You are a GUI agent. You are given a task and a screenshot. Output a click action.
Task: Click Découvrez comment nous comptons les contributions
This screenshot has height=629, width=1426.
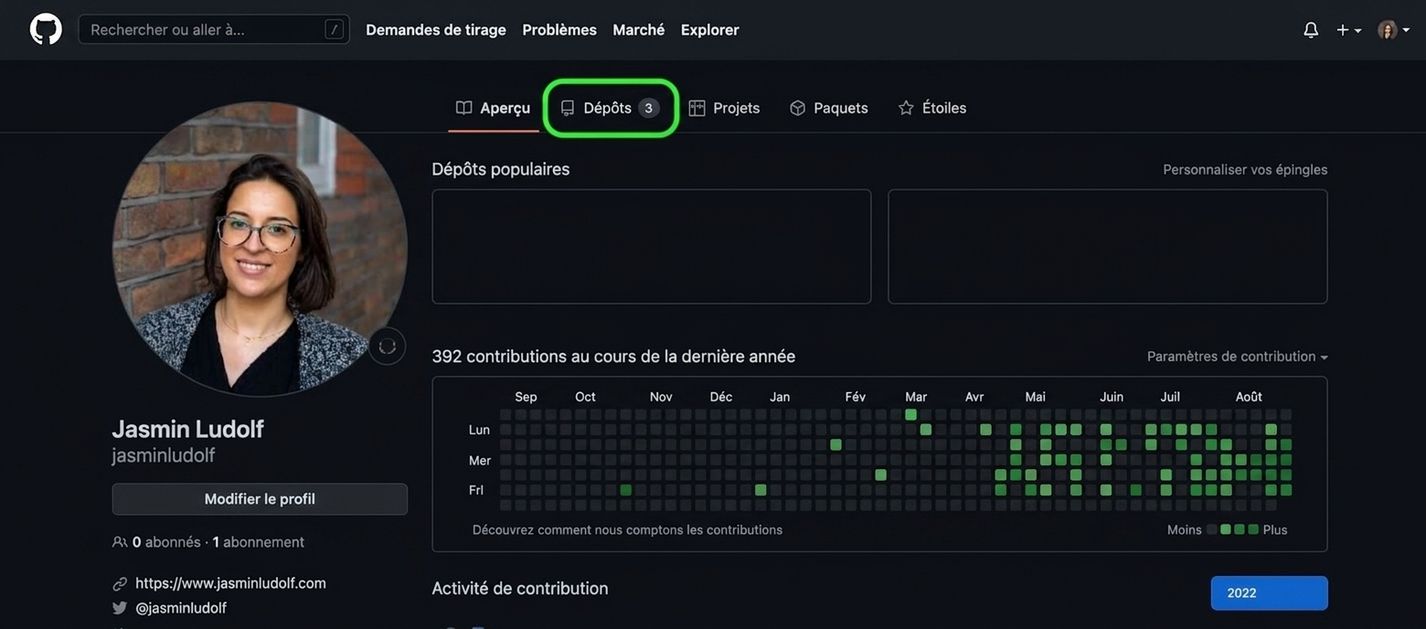click(627, 530)
